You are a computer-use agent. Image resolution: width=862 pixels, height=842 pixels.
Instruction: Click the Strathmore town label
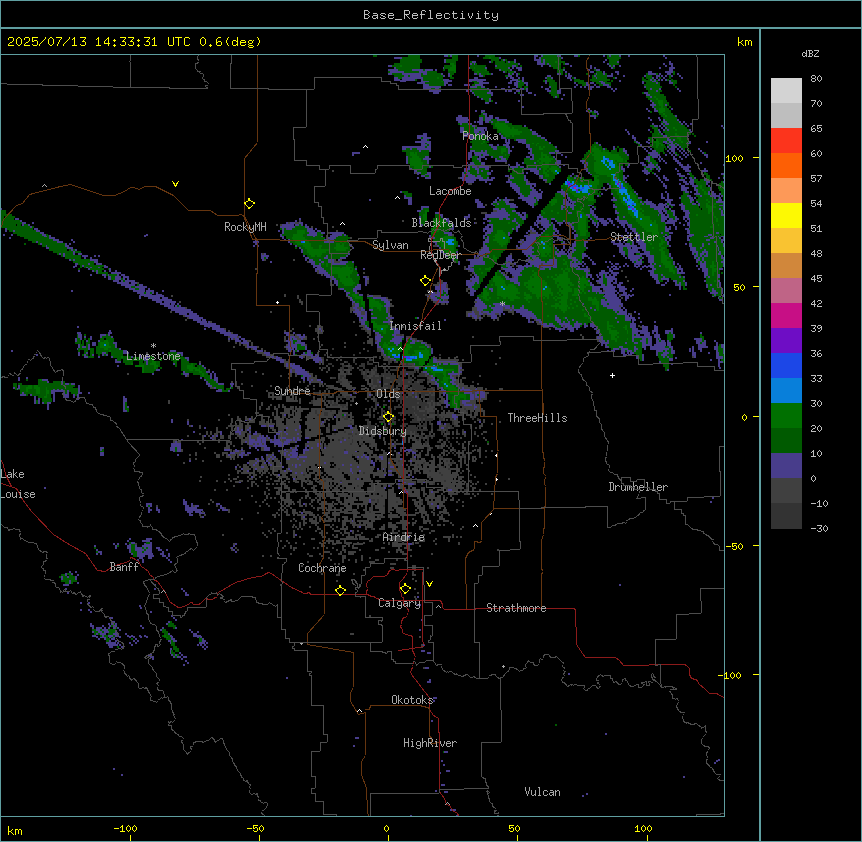(516, 608)
